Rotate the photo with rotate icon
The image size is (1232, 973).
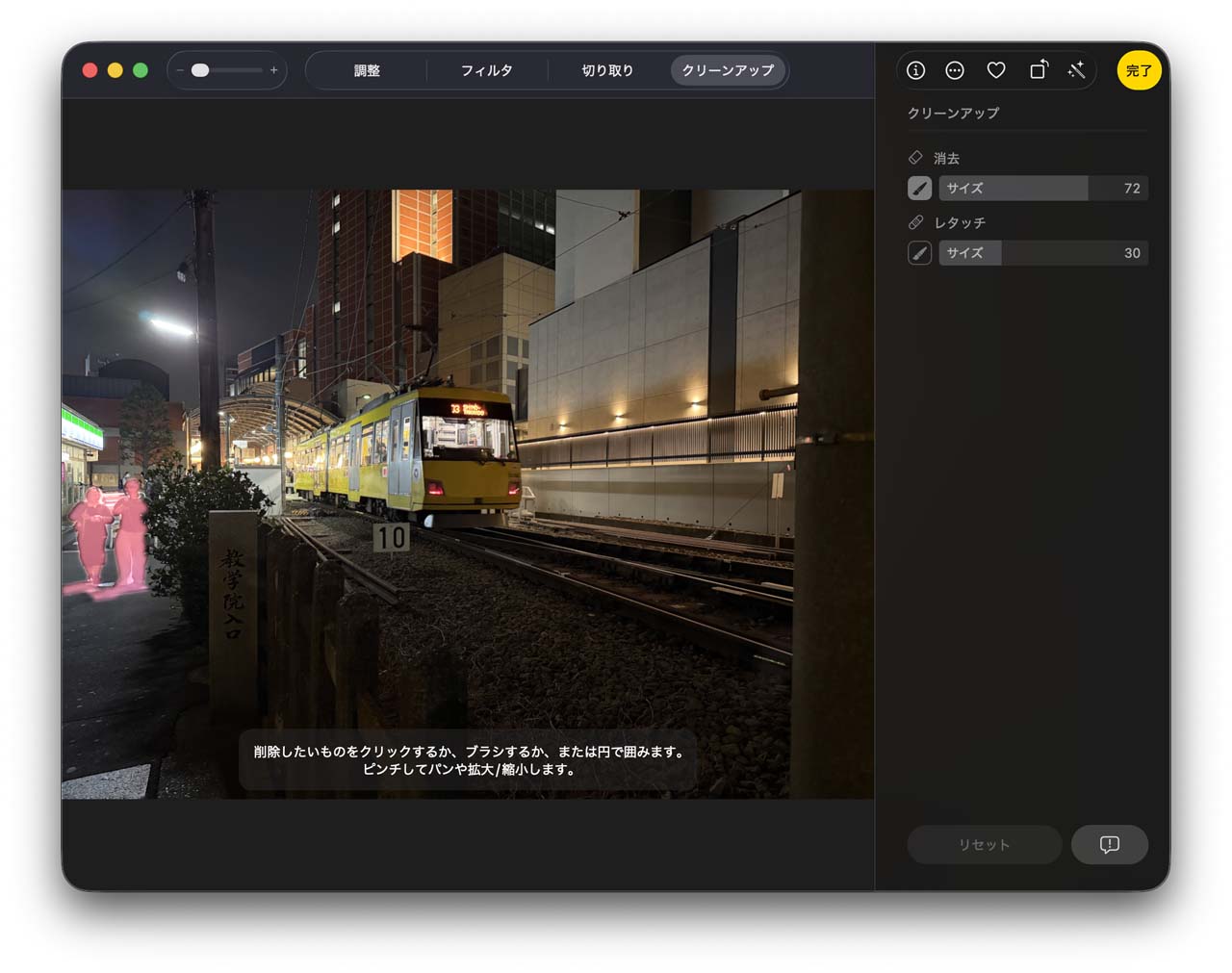coord(1038,70)
